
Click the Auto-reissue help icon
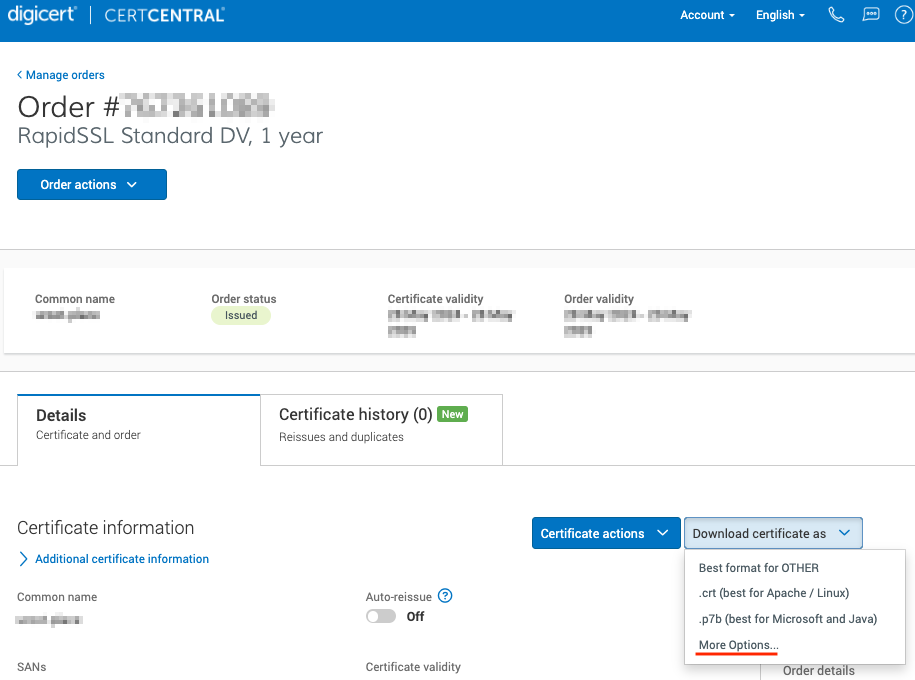(445, 596)
